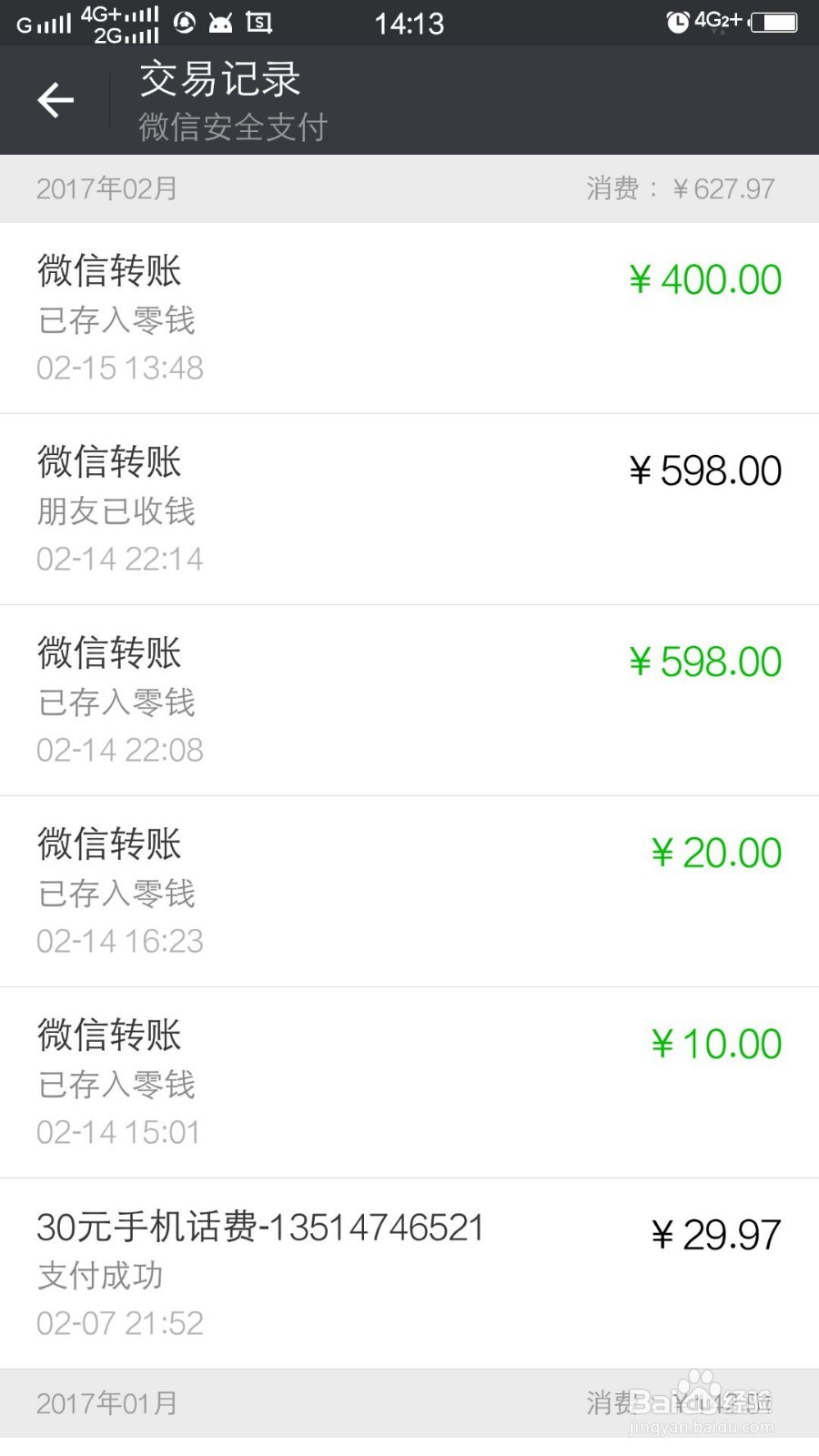Tap the 4G+ signal strength icon
Image resolution: width=819 pixels, height=1456 pixels.
121,16
